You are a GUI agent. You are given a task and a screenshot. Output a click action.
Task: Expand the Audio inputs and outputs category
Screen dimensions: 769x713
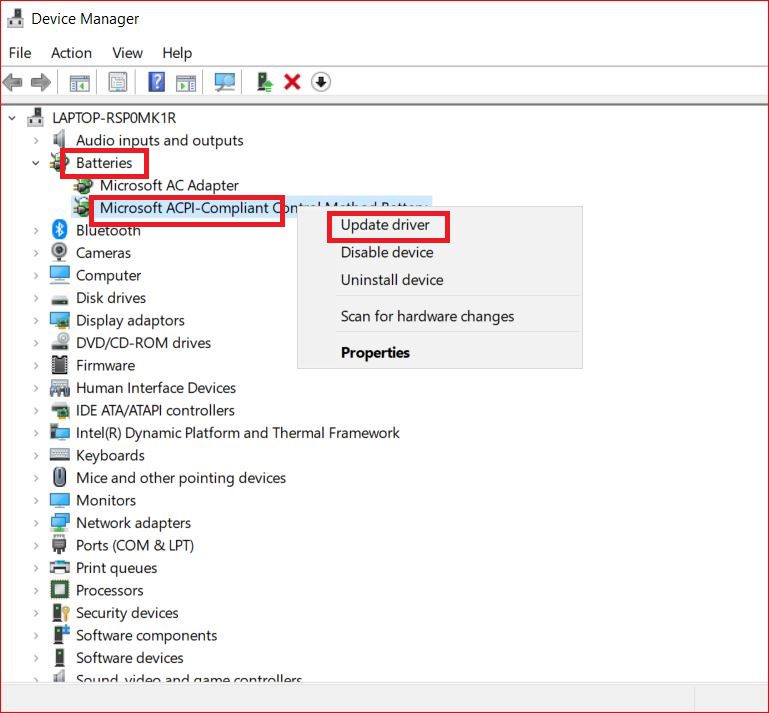[x=36, y=141]
